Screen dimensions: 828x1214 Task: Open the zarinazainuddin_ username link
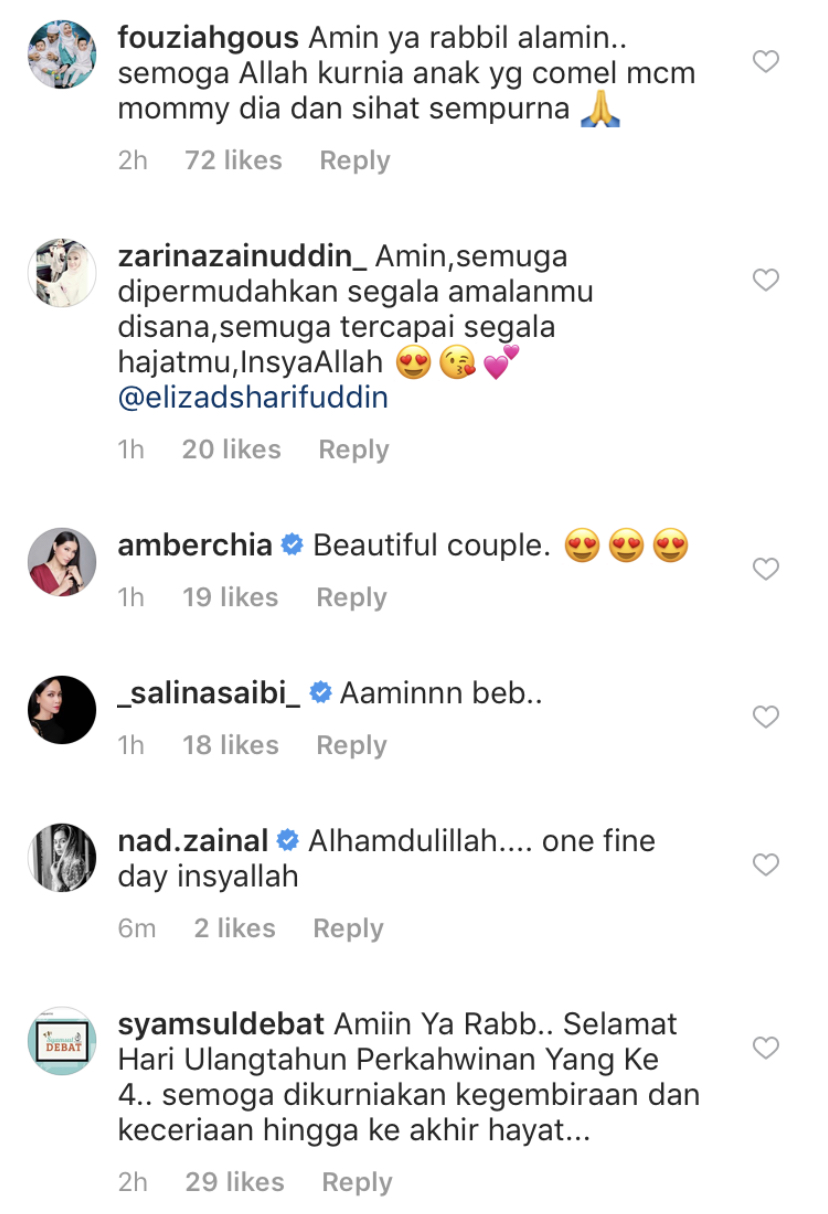coord(242,257)
